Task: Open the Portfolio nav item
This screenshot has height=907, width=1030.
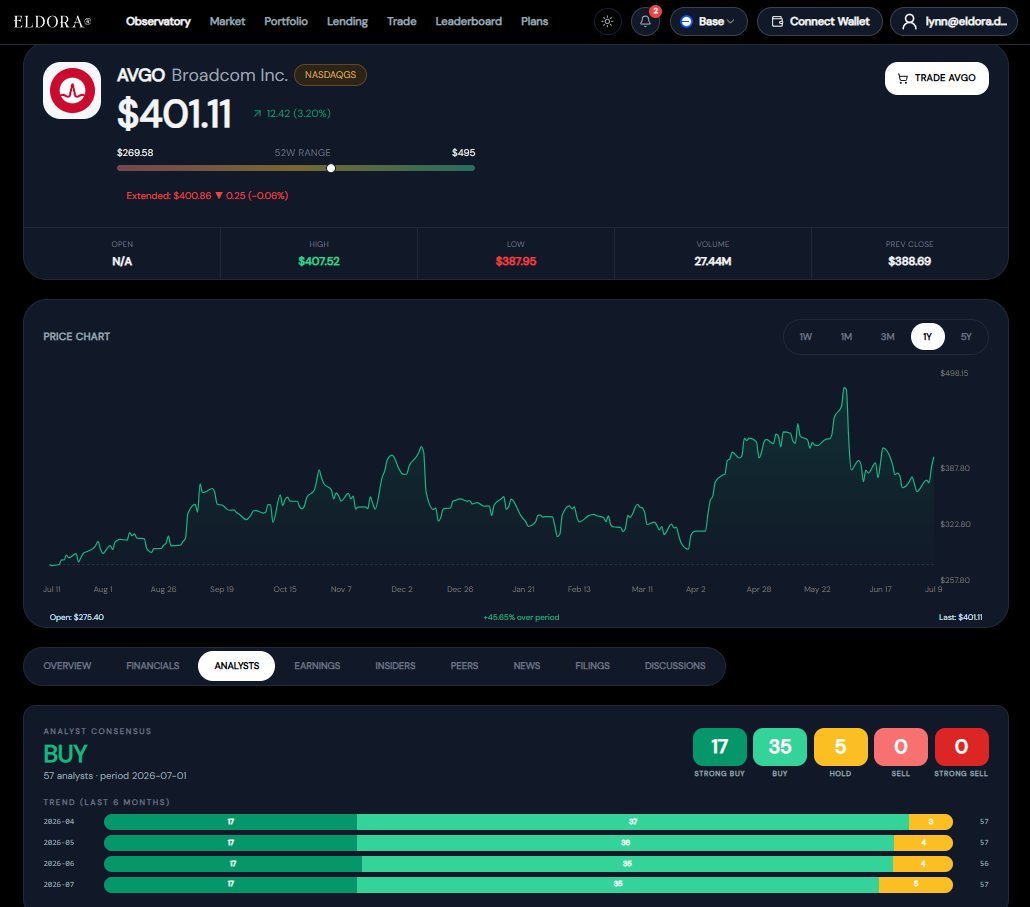Action: [286, 22]
